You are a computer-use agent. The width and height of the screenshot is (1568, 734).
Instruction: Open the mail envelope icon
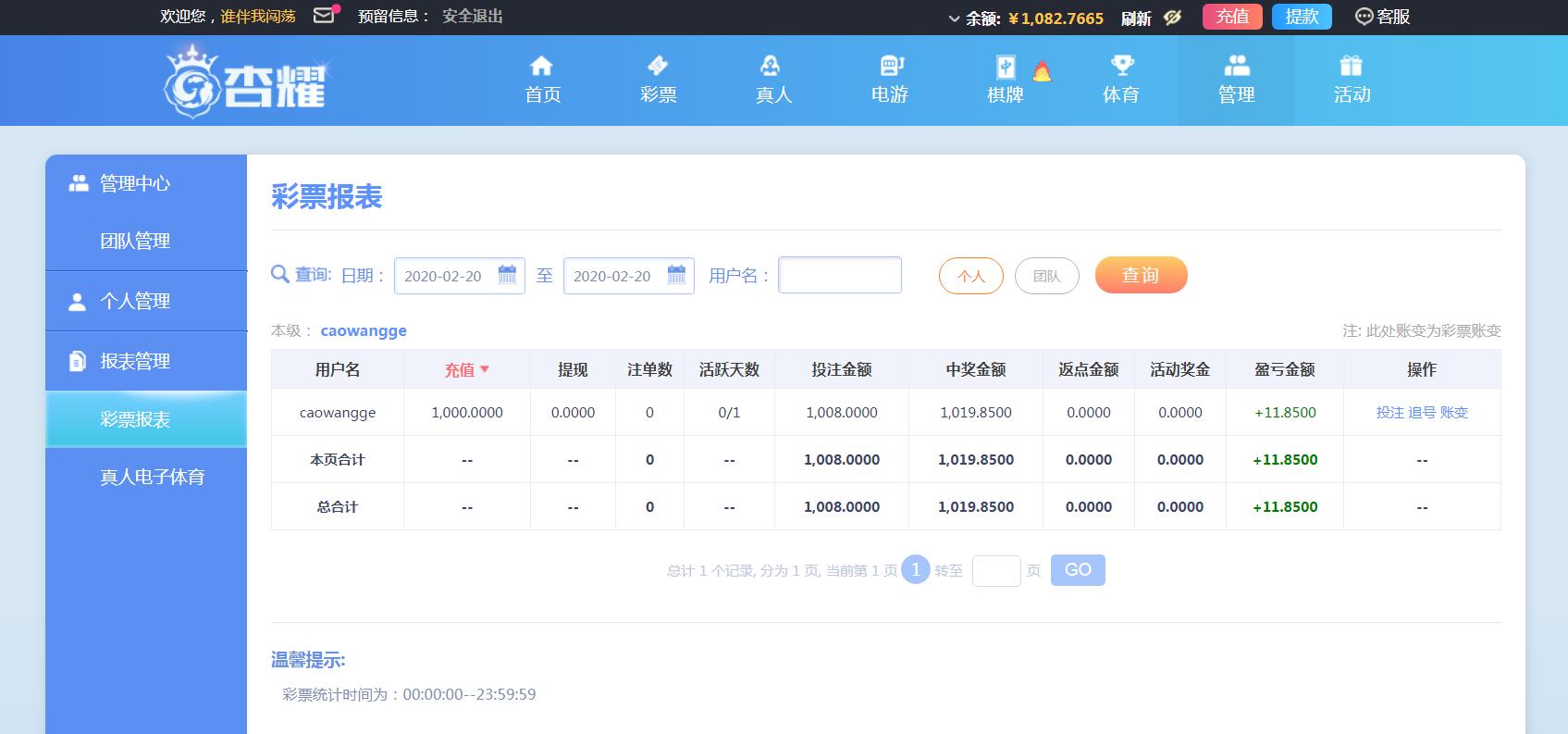324,16
